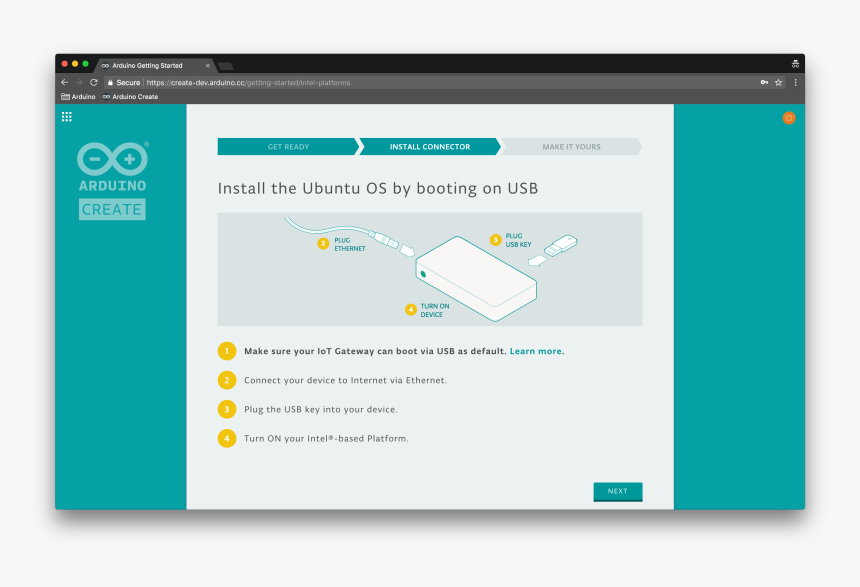Jump to the MAKE IT YOURS step
This screenshot has height=587, width=860.
point(572,146)
